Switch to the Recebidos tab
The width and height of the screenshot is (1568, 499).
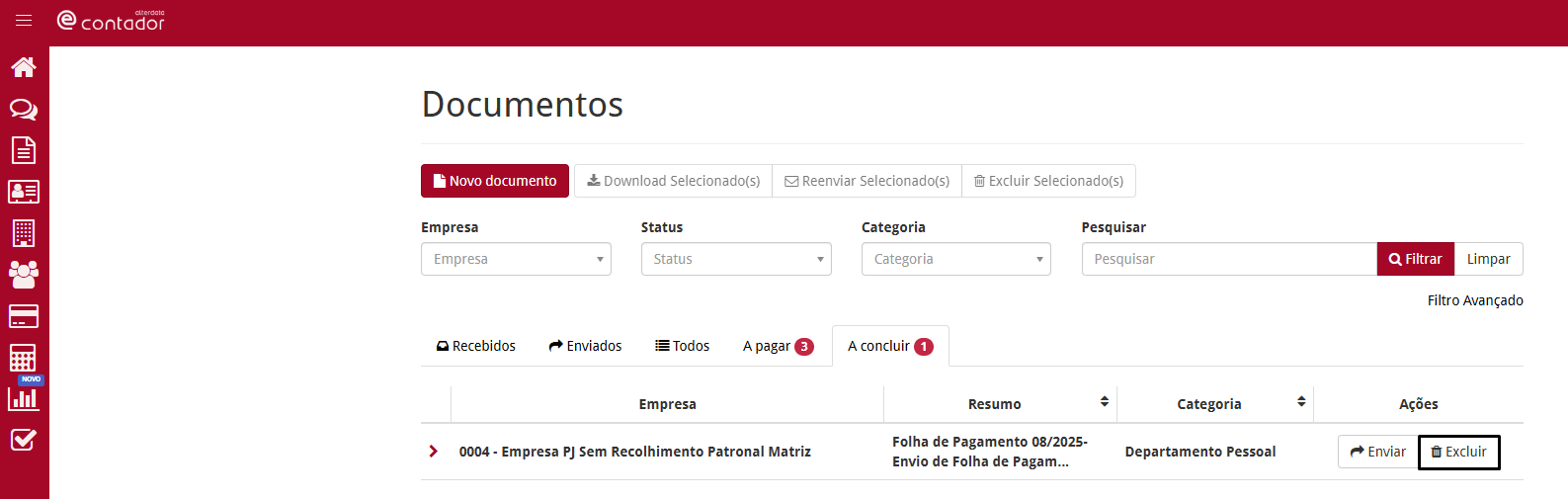pyautogui.click(x=476, y=346)
